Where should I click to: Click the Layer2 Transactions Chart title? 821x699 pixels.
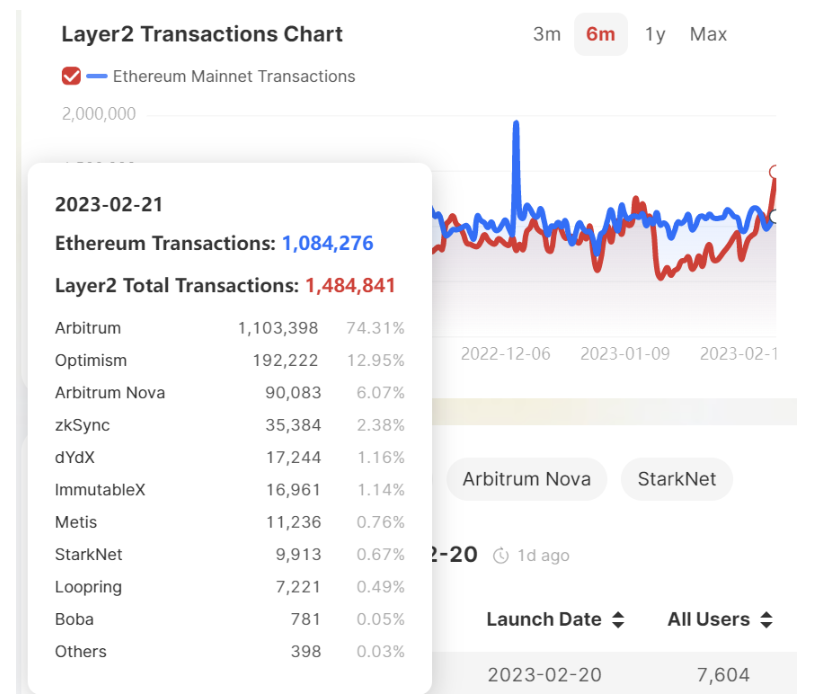[202, 34]
